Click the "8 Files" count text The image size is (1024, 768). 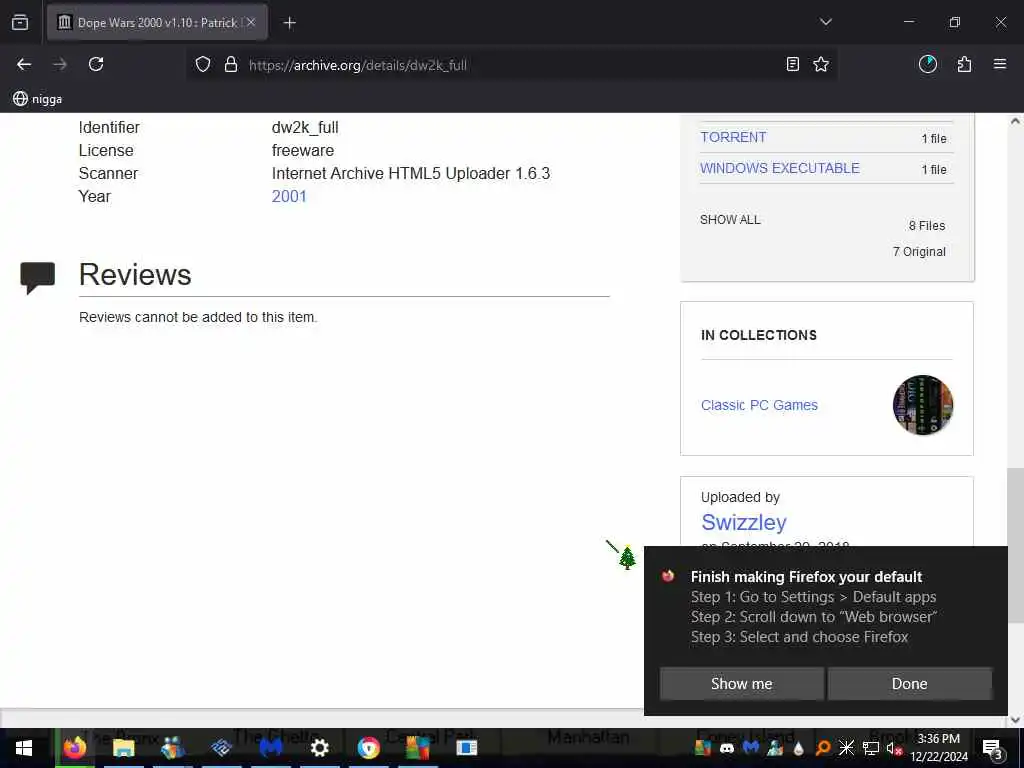(x=927, y=225)
